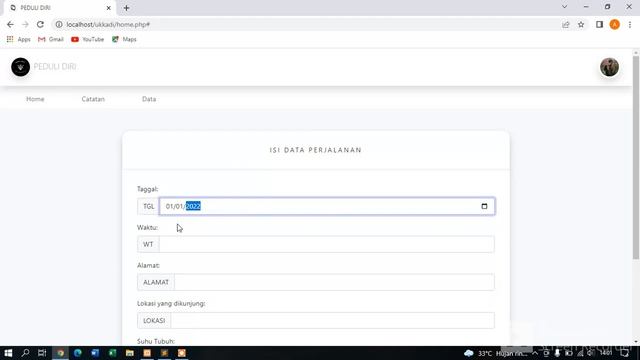Image resolution: width=640 pixels, height=360 pixels.
Task: Close the PEDULI DIRI tab
Action: [x=109, y=8]
